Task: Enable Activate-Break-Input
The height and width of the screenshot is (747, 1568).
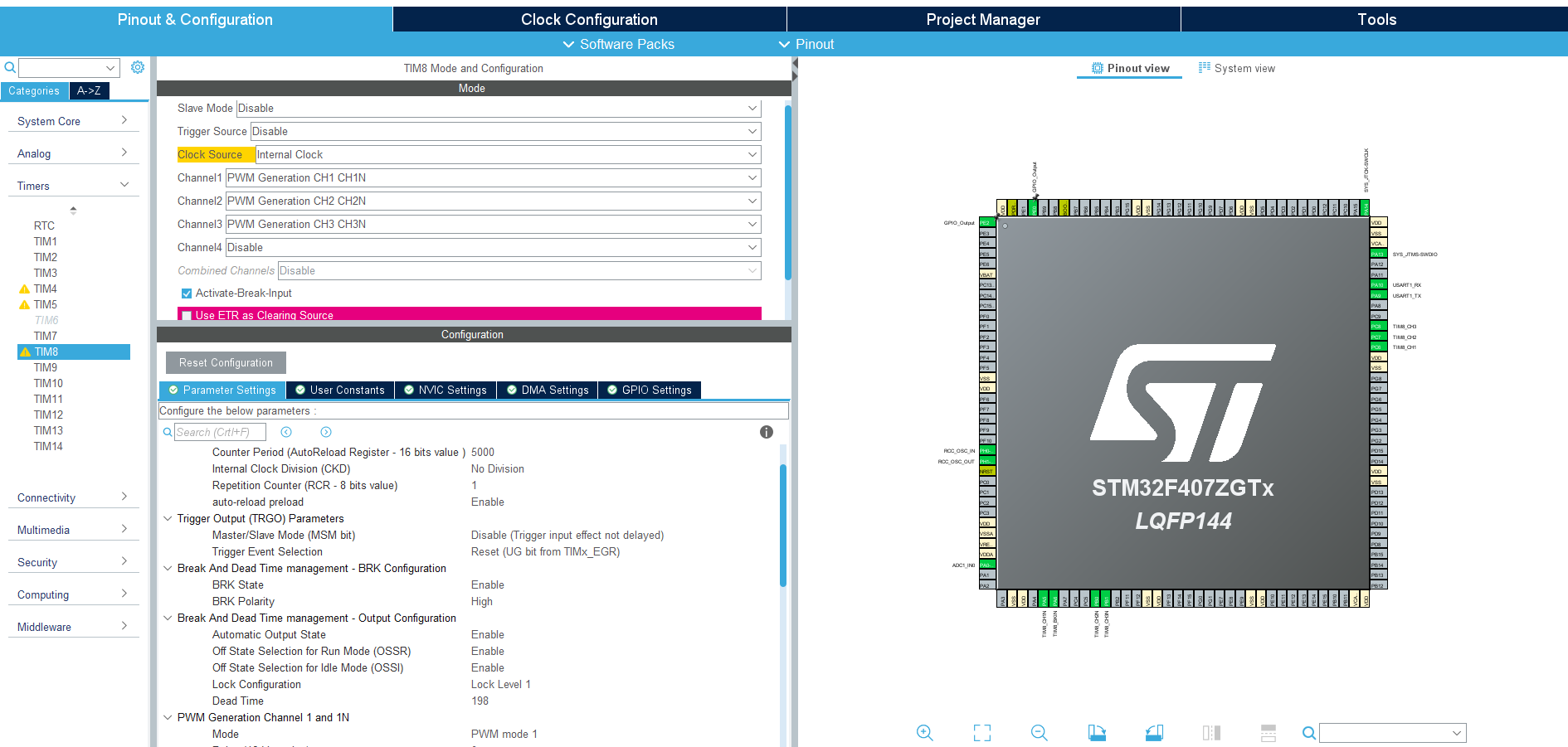Action: click(x=186, y=293)
